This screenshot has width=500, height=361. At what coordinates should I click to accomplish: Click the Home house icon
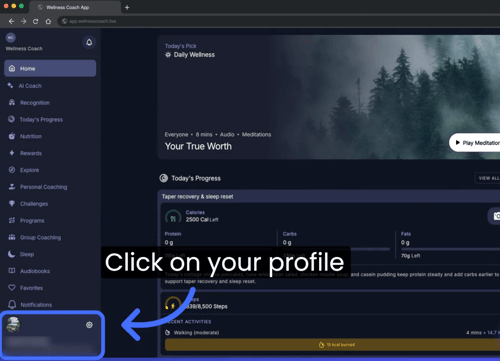point(12,68)
